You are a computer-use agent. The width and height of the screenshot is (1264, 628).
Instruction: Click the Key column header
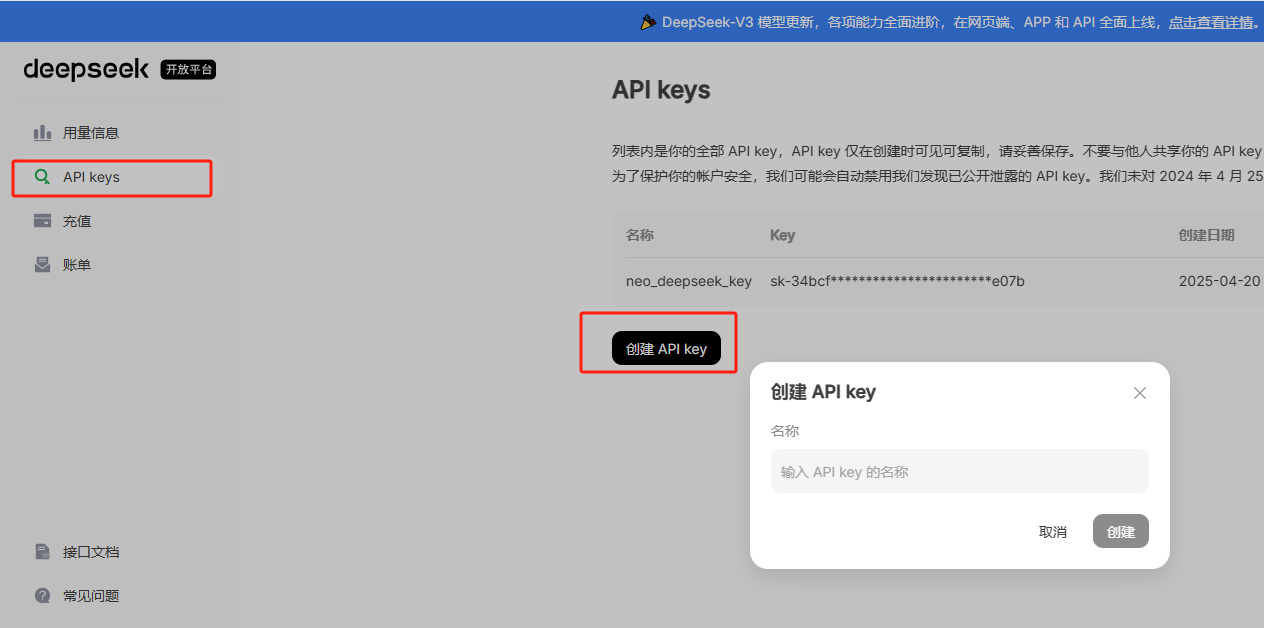pyautogui.click(x=782, y=235)
